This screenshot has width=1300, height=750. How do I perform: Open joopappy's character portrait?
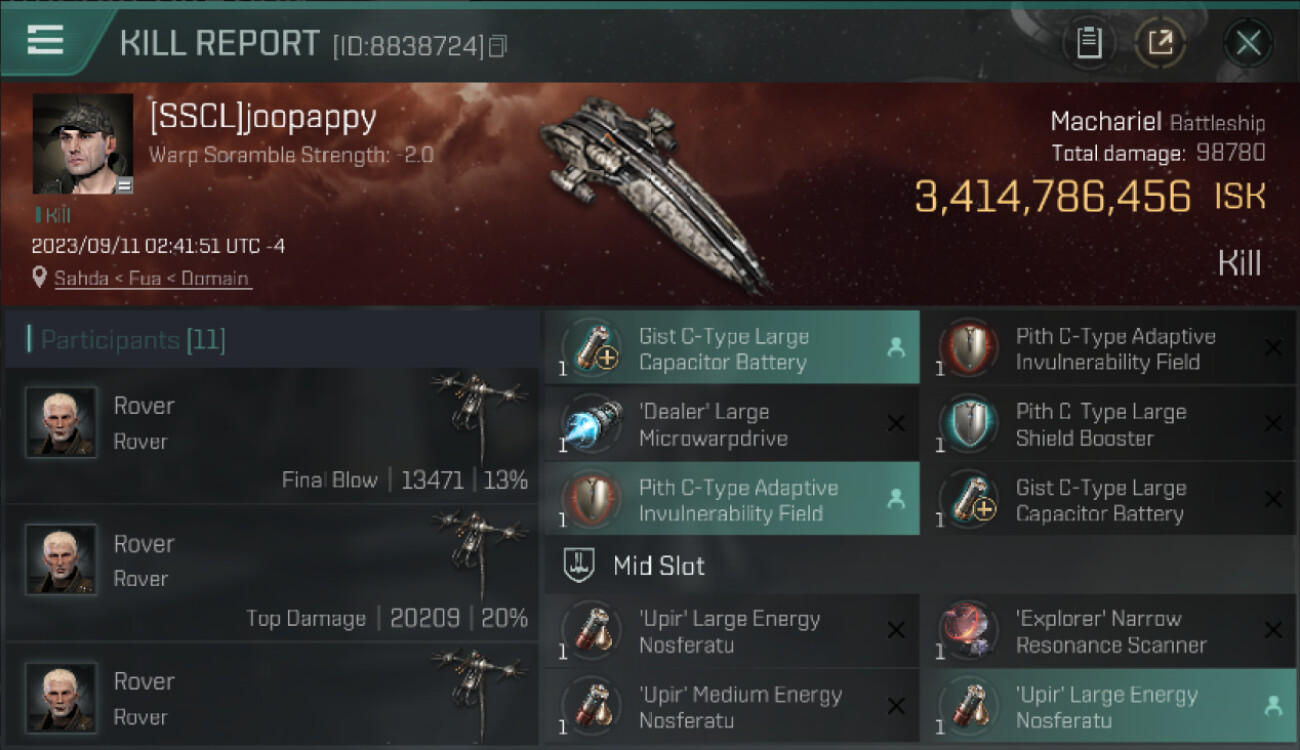[x=83, y=144]
